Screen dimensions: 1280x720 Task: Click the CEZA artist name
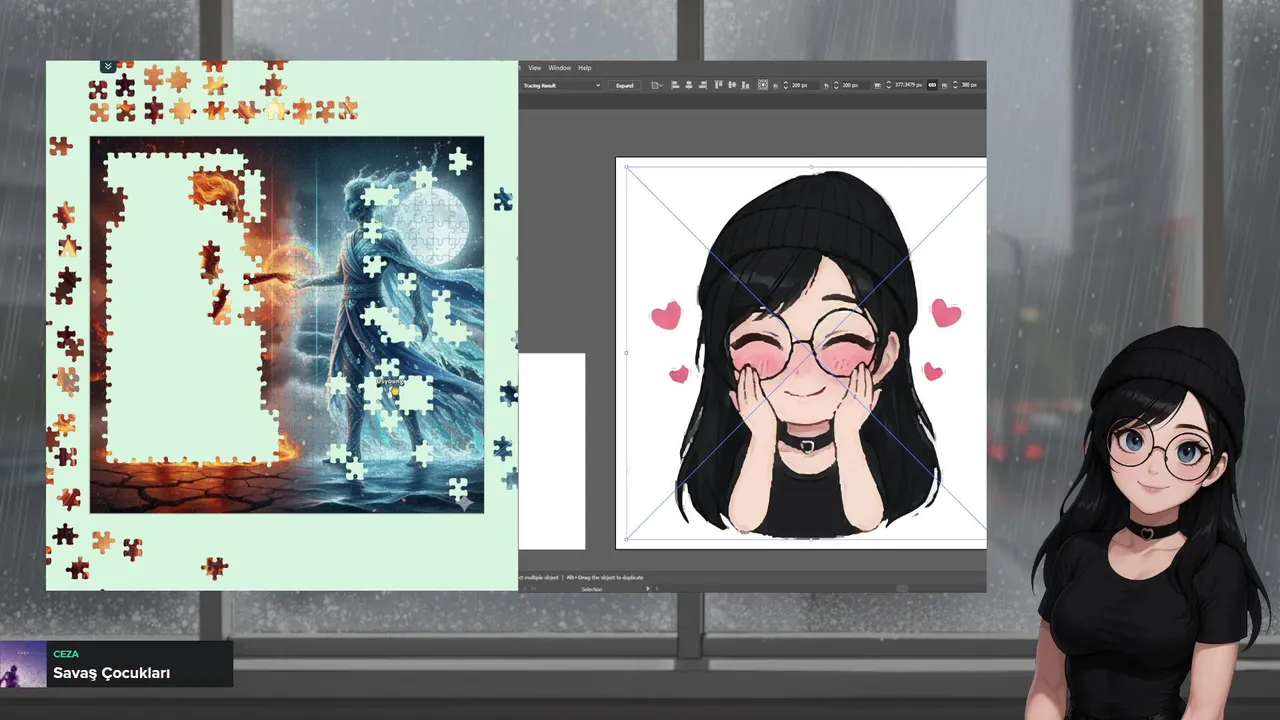tap(66, 654)
